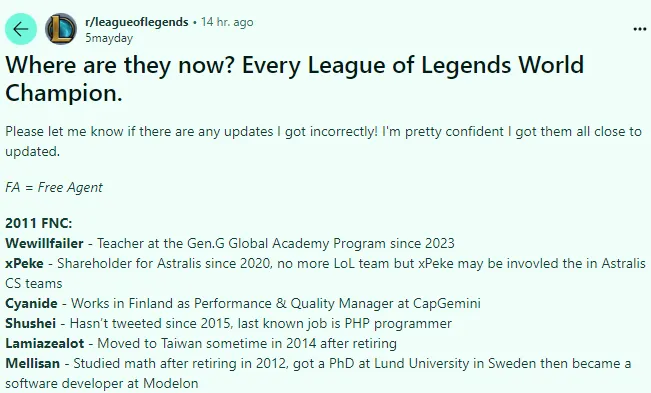Click the post title about World Champions
Screen dimensions: 651x393
pos(294,78)
